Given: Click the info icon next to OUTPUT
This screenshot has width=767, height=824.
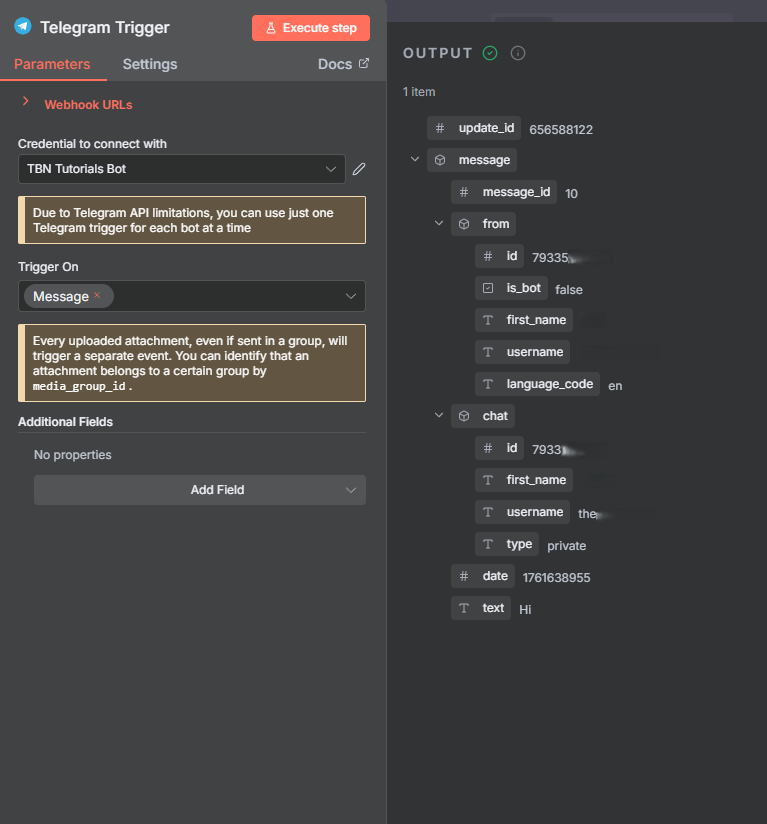Looking at the screenshot, I should (x=518, y=53).
